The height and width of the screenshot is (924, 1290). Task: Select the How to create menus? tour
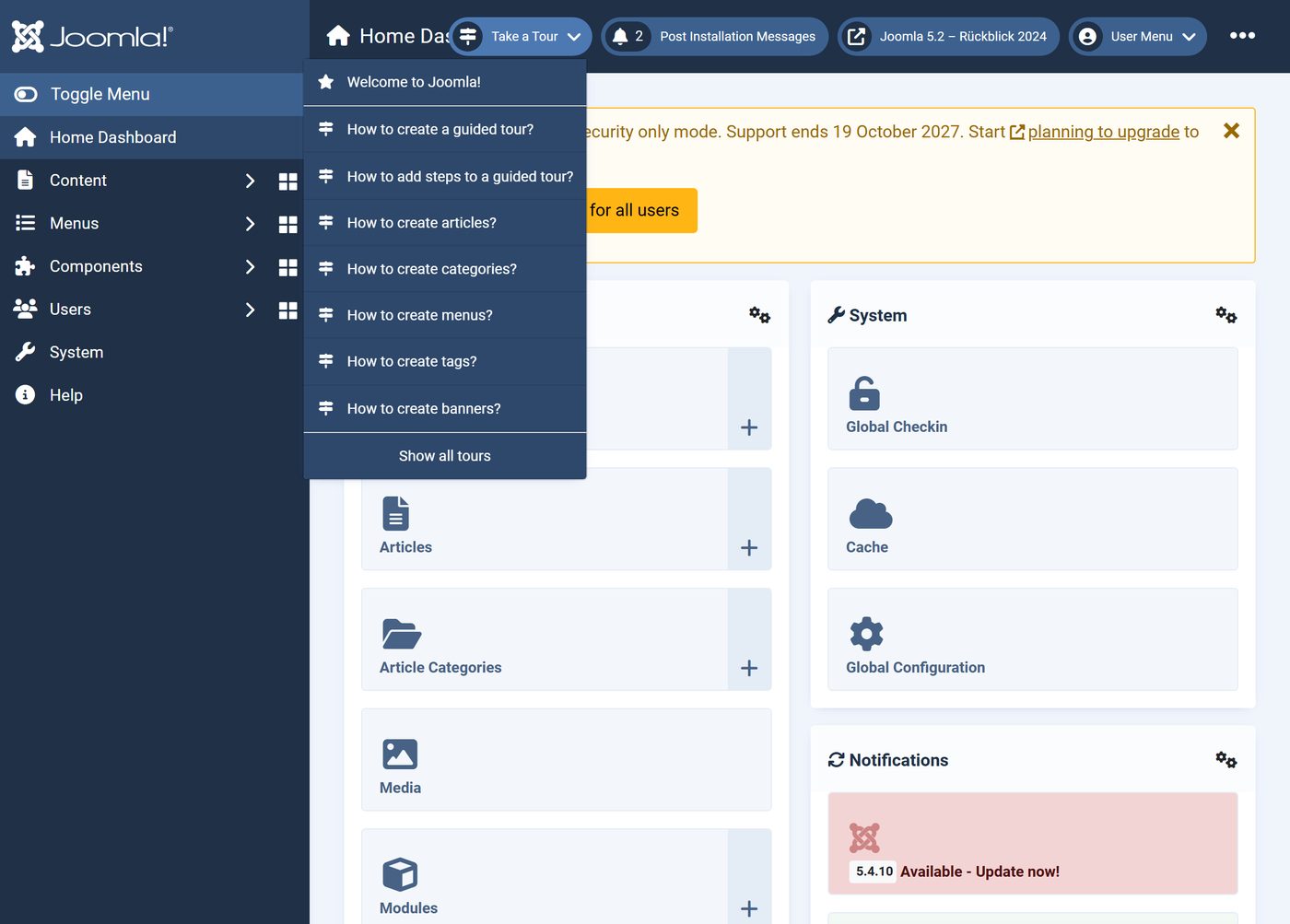[445, 315]
